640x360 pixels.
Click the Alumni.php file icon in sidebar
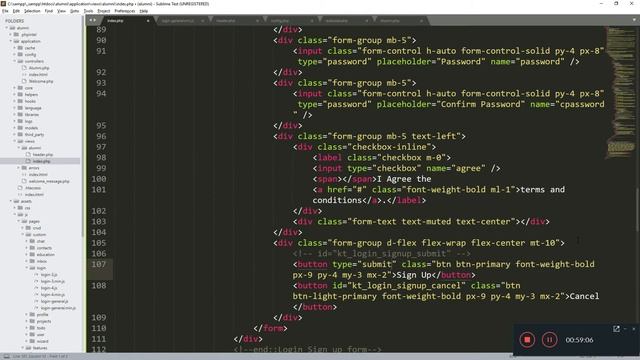24,68
